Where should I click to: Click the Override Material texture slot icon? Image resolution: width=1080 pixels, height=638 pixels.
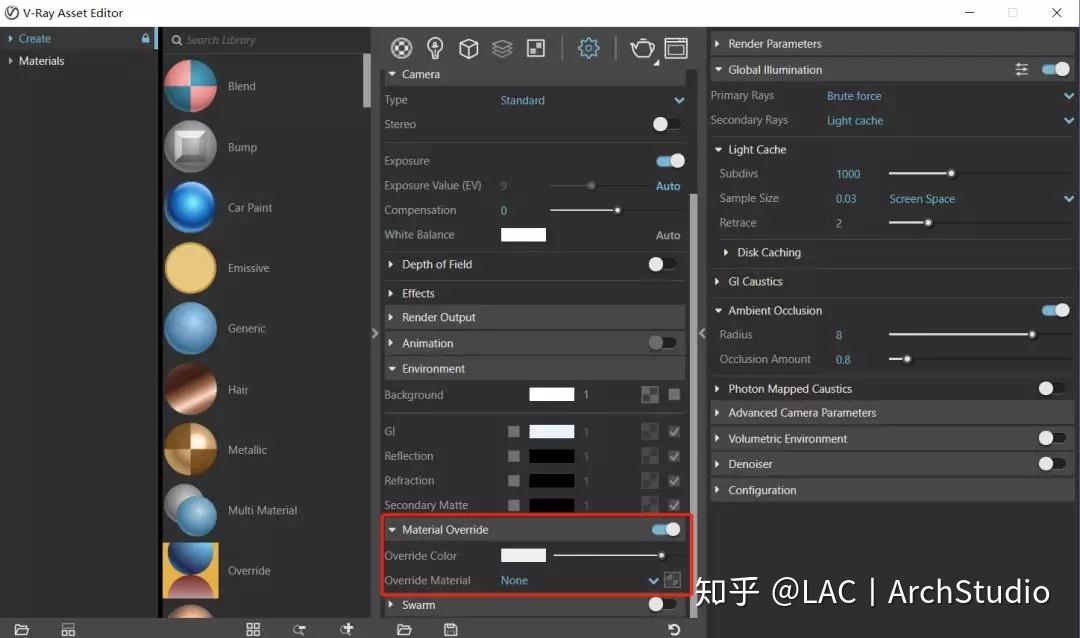pos(672,579)
